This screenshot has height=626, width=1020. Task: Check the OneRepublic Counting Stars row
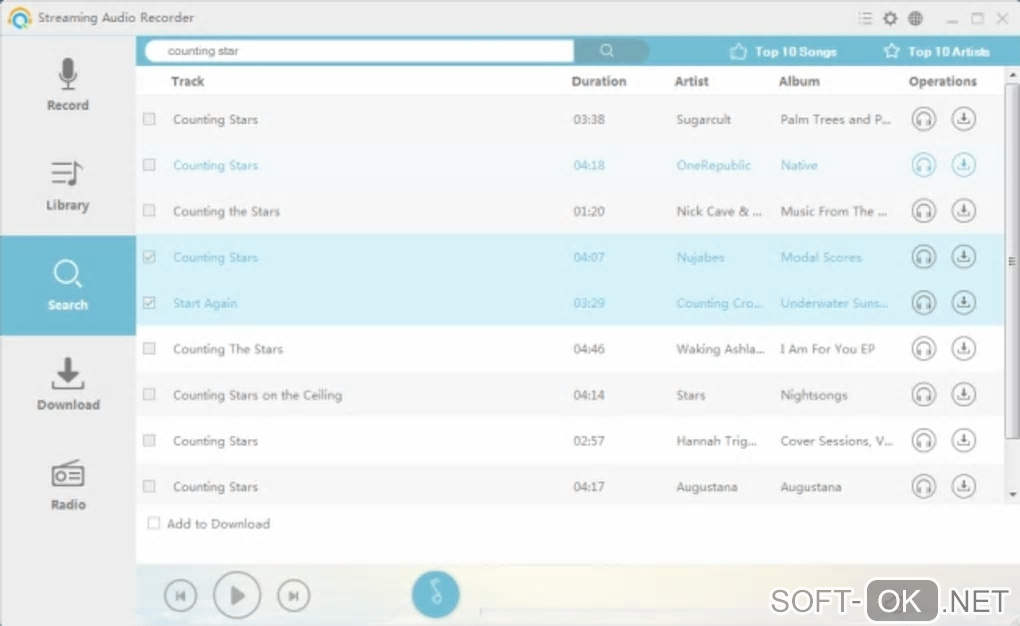149,165
